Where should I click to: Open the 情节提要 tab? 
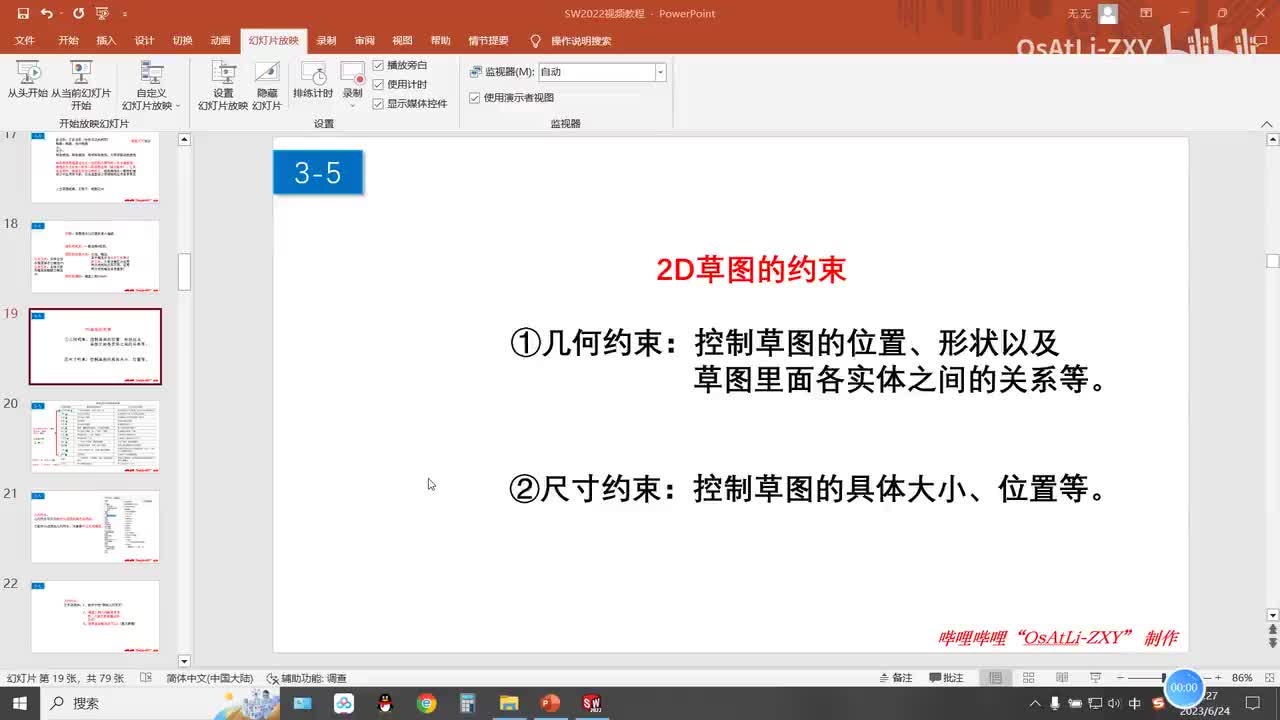tap(488, 41)
